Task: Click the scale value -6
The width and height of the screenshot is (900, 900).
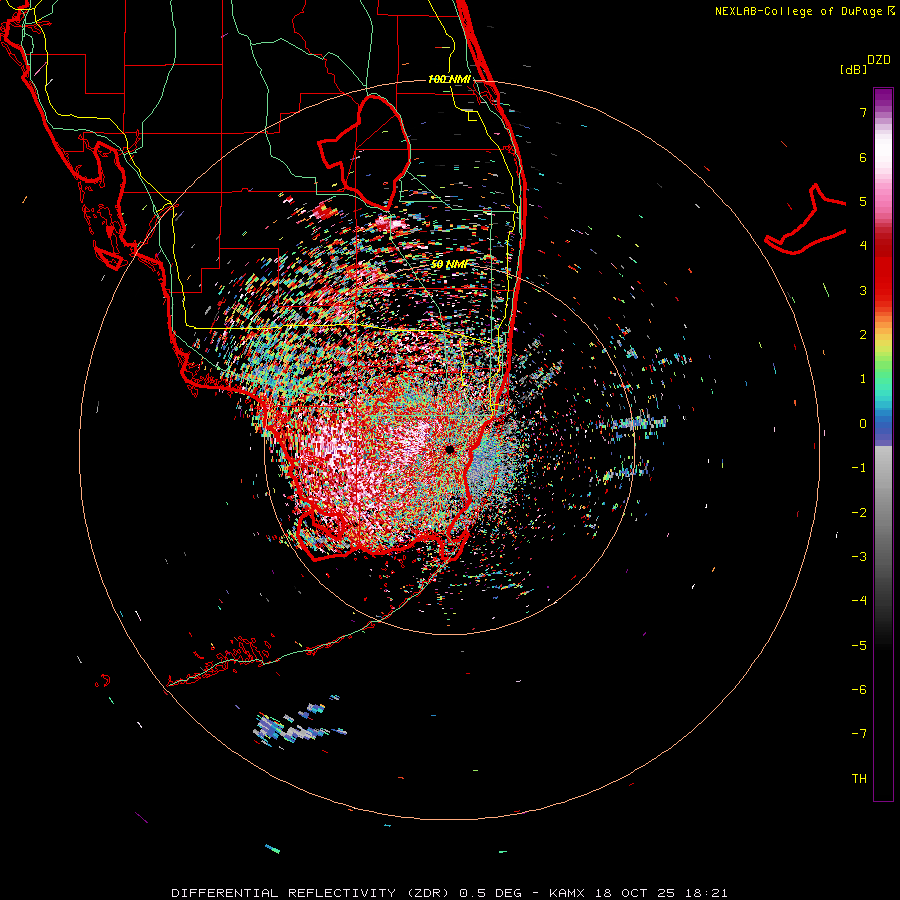Action: click(859, 690)
